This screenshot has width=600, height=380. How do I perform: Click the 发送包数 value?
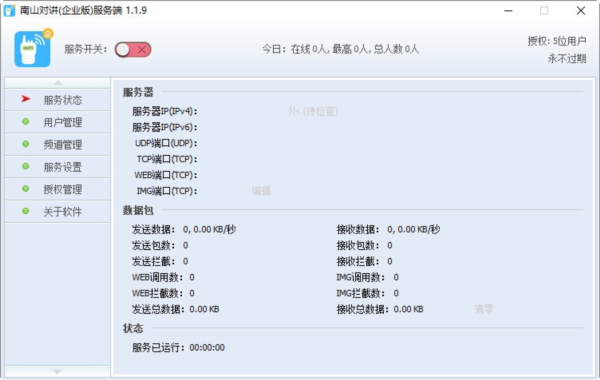pyautogui.click(x=186, y=245)
